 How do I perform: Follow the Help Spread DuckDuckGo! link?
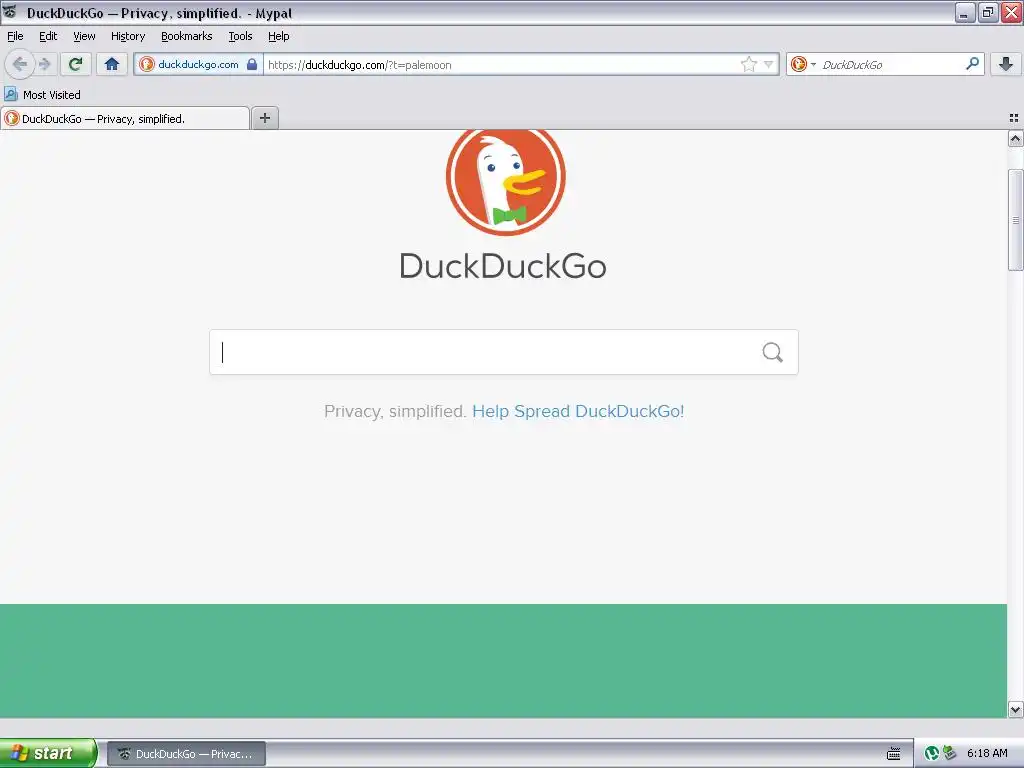(578, 411)
